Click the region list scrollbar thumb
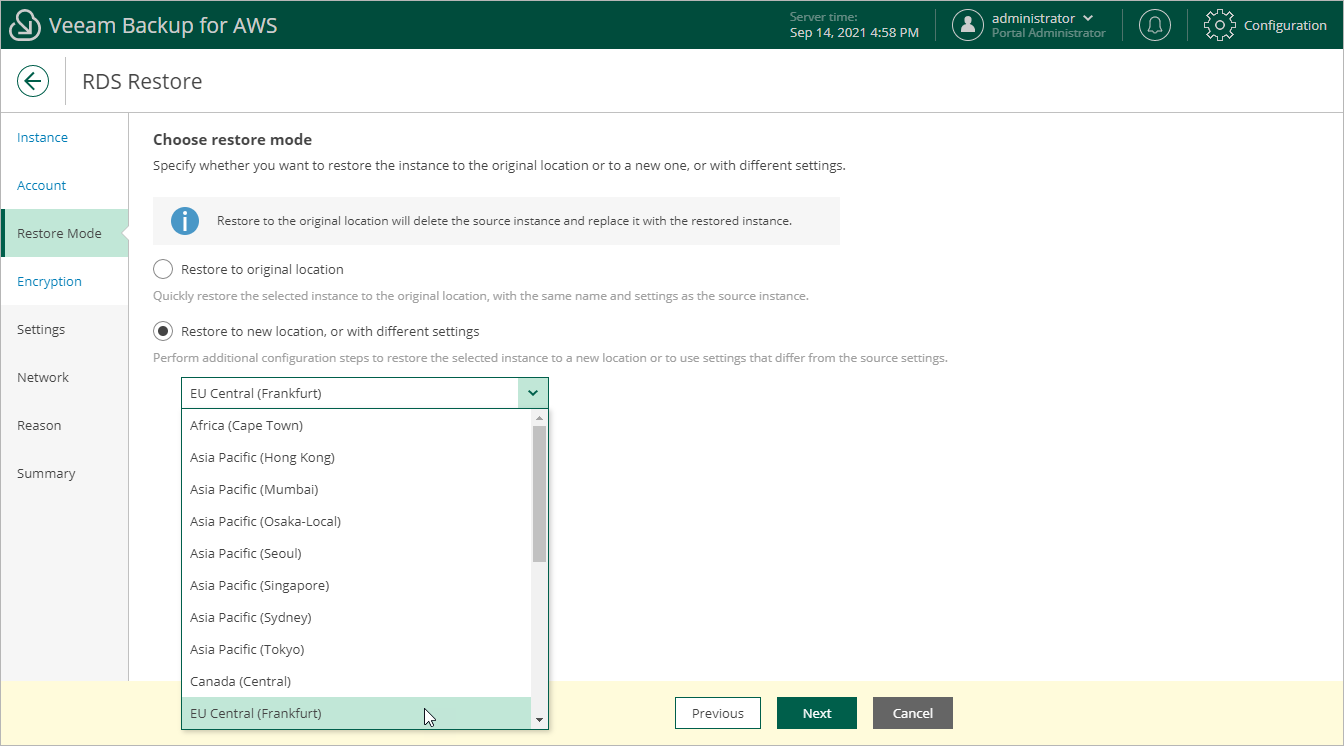This screenshot has width=1344, height=746. pos(540,494)
